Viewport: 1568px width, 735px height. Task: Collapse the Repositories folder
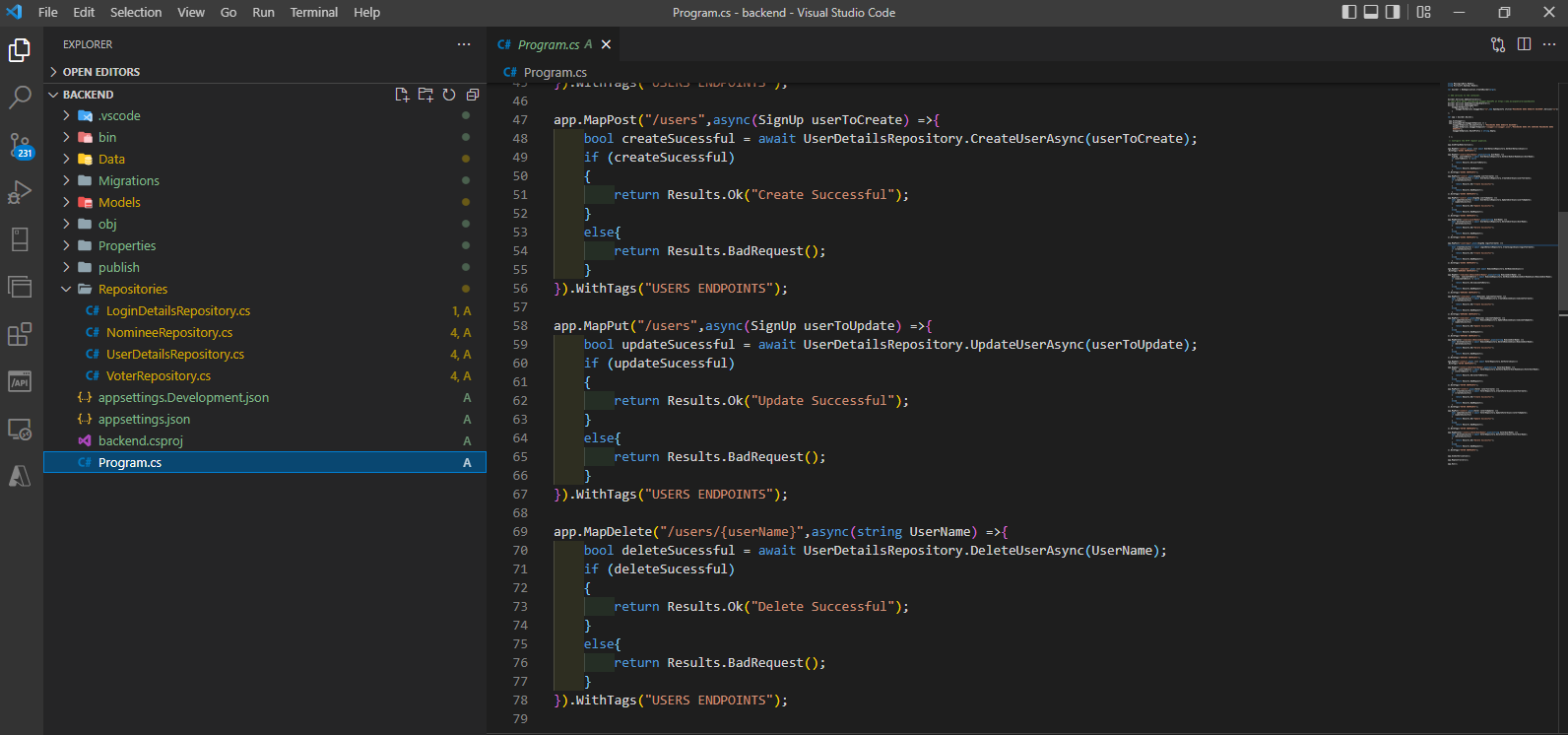coord(132,289)
